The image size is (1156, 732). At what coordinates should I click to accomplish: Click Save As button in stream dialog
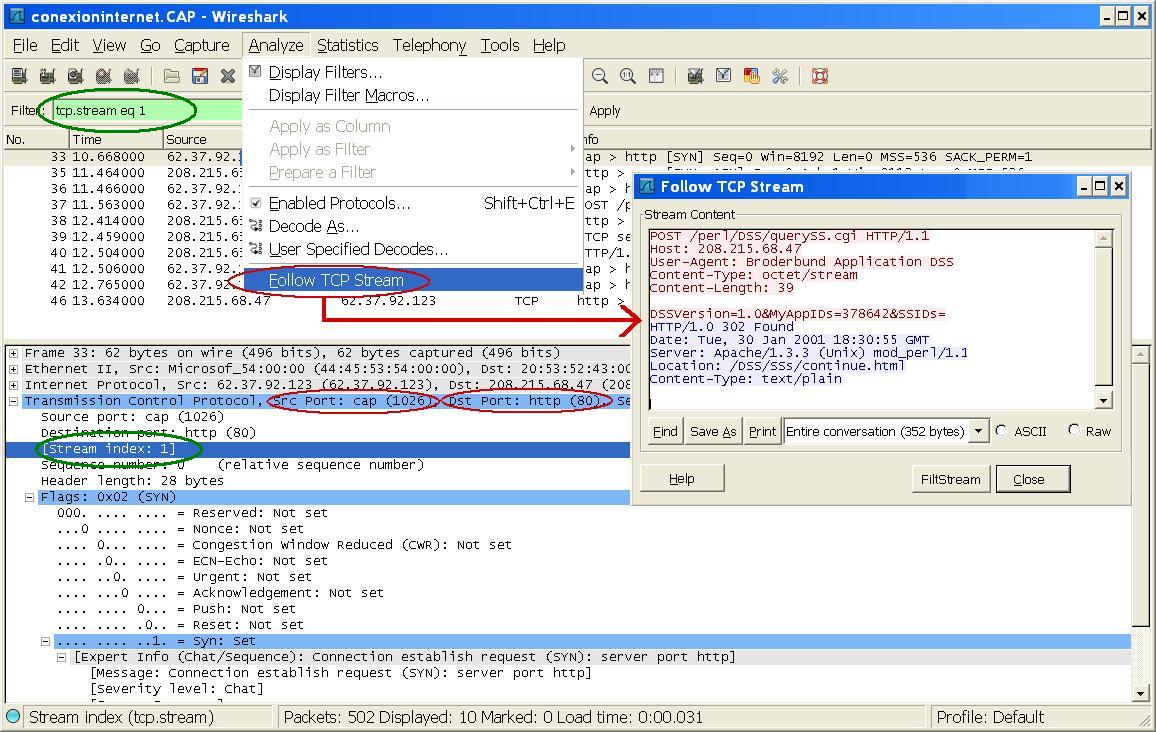[713, 431]
